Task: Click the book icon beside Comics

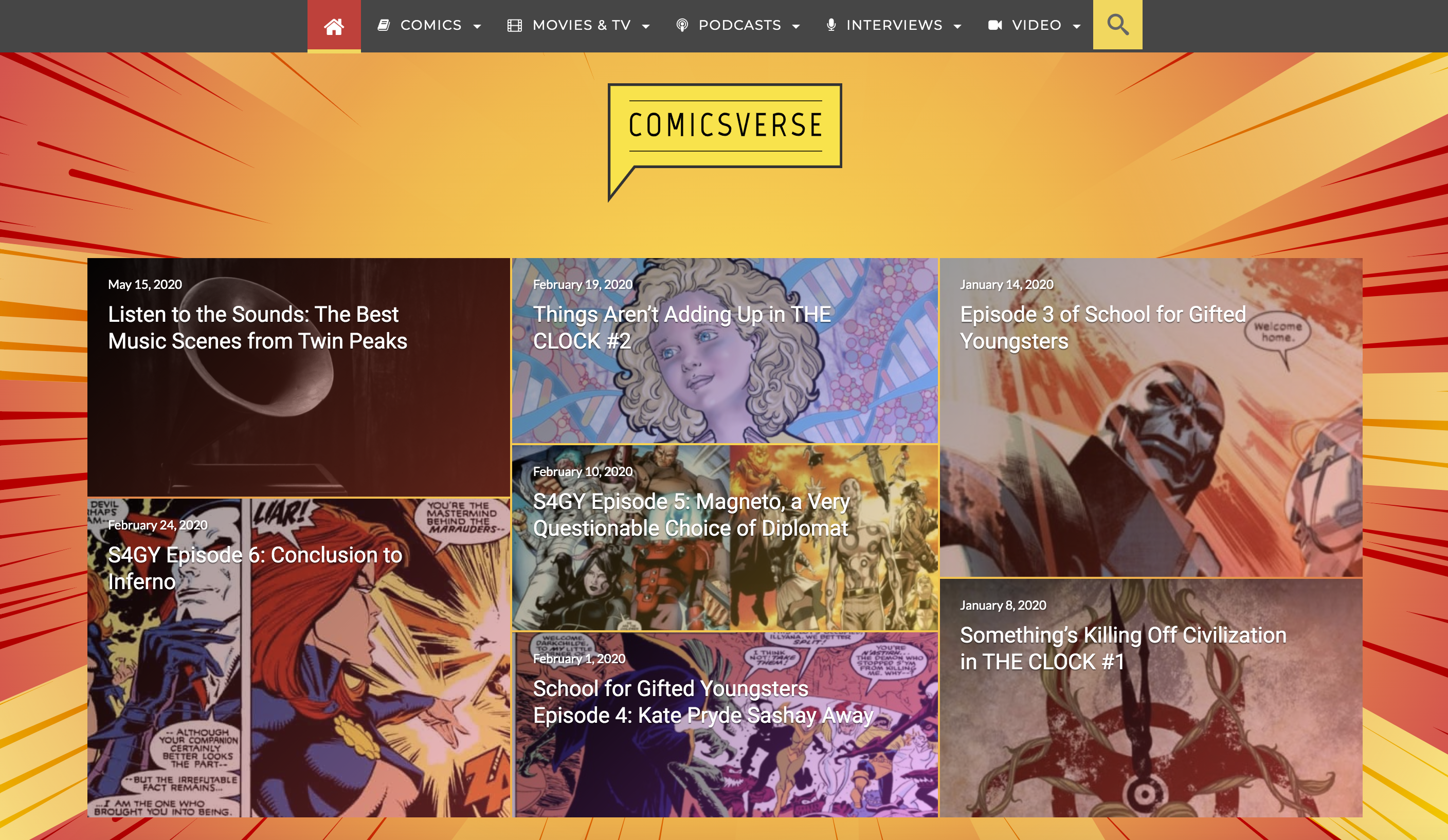Action: pos(384,25)
